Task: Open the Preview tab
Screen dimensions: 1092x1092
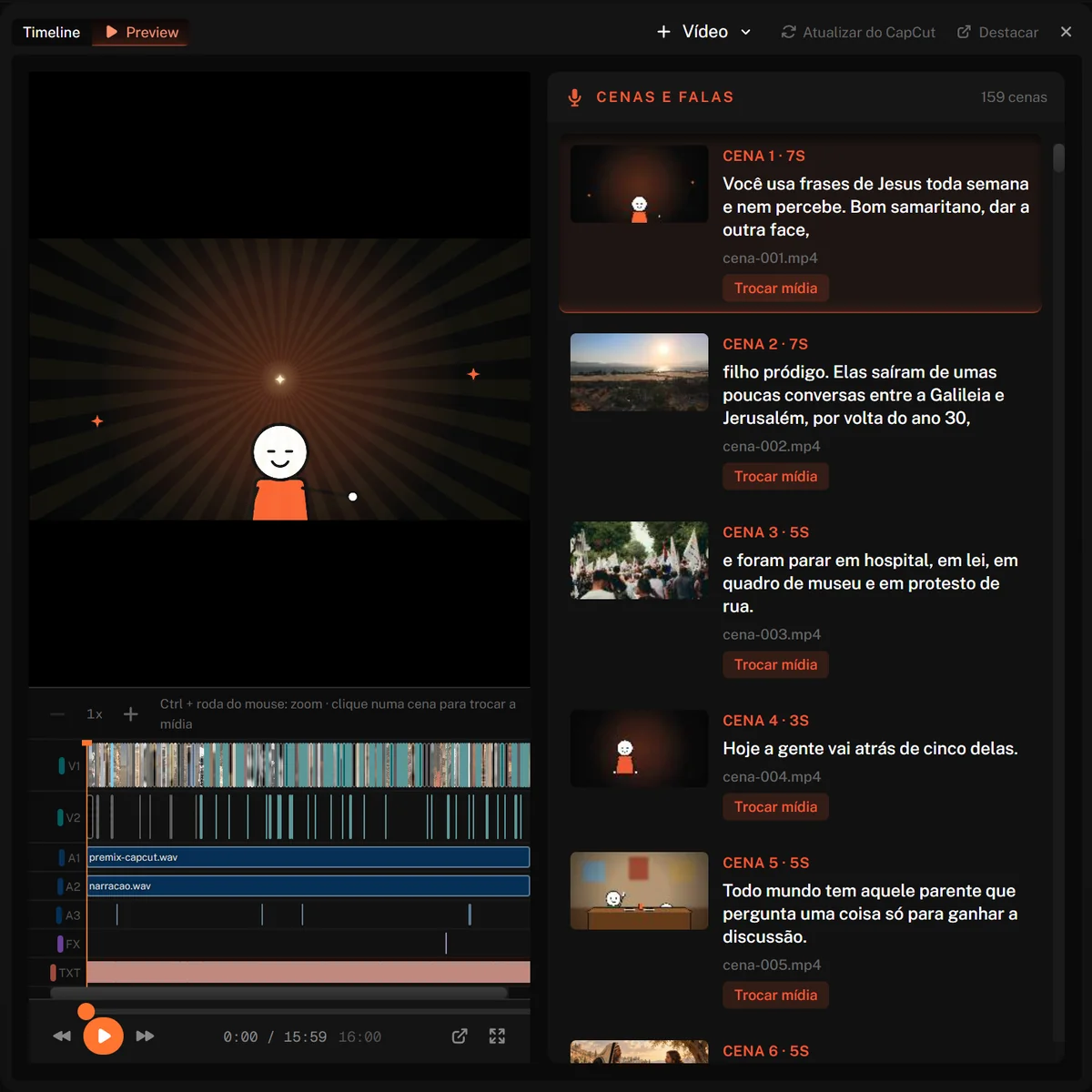Action: click(x=141, y=32)
